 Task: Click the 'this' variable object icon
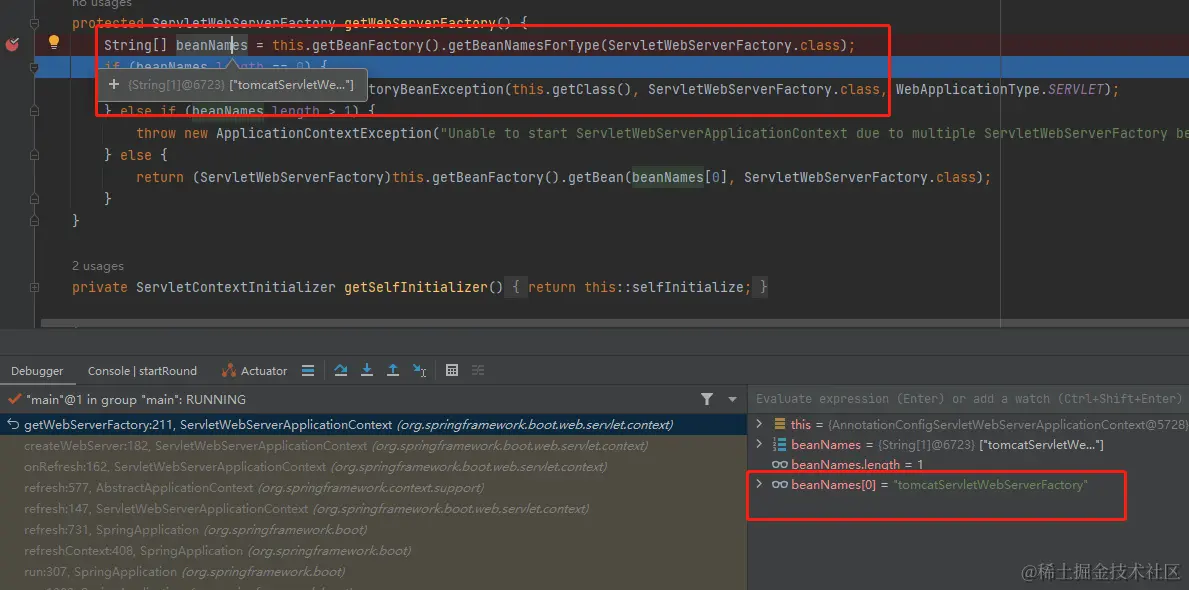(x=780, y=424)
